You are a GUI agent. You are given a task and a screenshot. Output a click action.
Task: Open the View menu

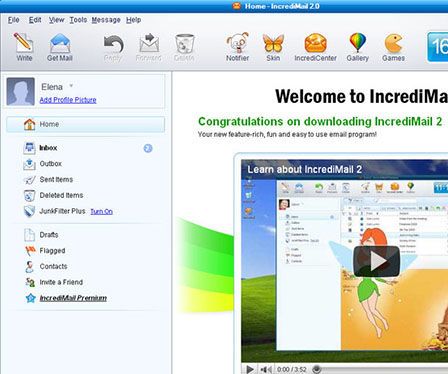(x=56, y=20)
